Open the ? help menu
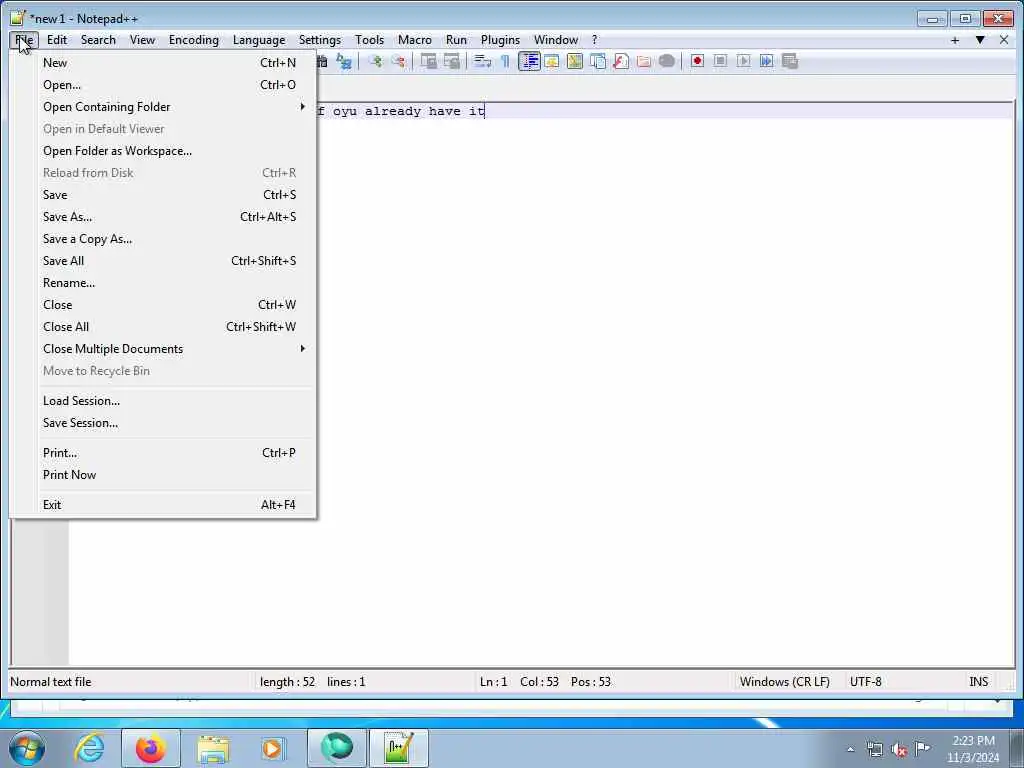1024x768 pixels. tap(594, 40)
